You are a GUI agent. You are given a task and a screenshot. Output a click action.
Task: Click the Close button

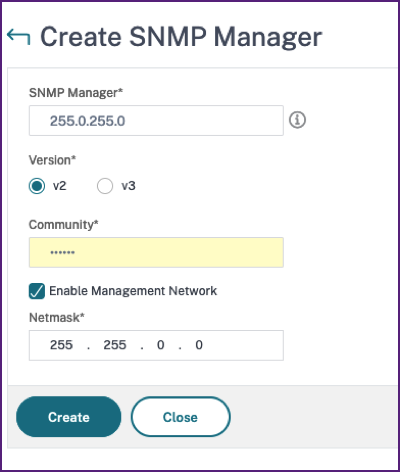[x=180, y=417]
